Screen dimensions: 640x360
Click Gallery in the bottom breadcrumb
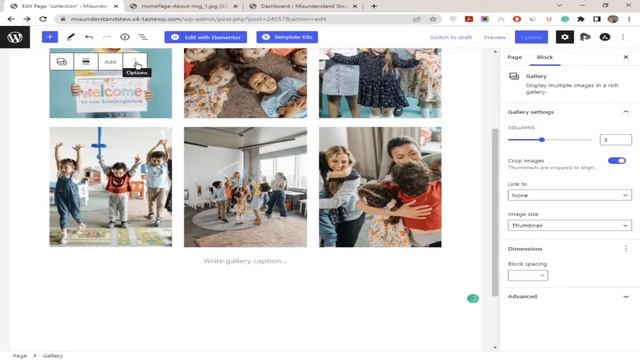pyautogui.click(x=53, y=356)
